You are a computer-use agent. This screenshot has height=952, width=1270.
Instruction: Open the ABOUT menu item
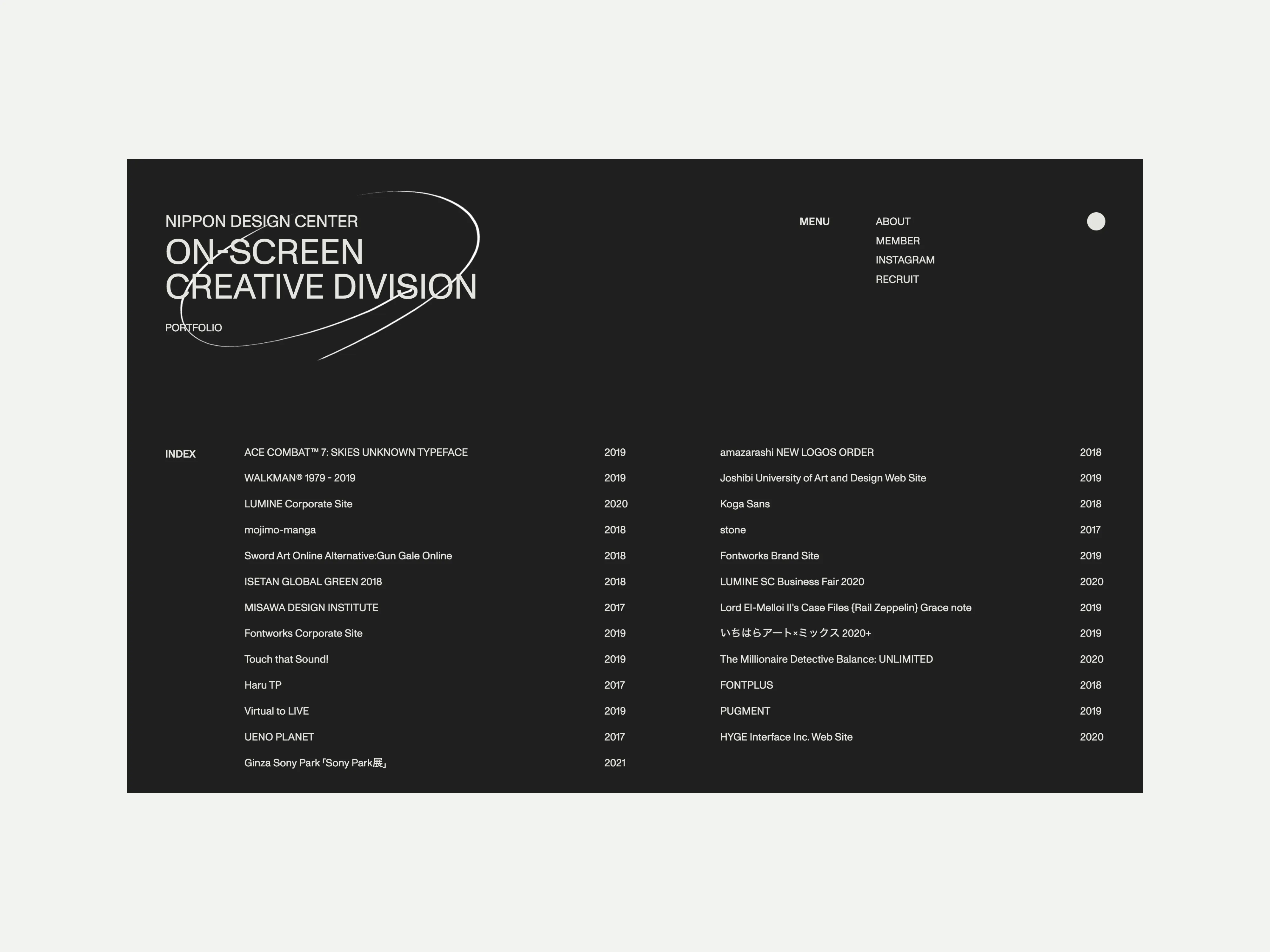pyautogui.click(x=892, y=221)
